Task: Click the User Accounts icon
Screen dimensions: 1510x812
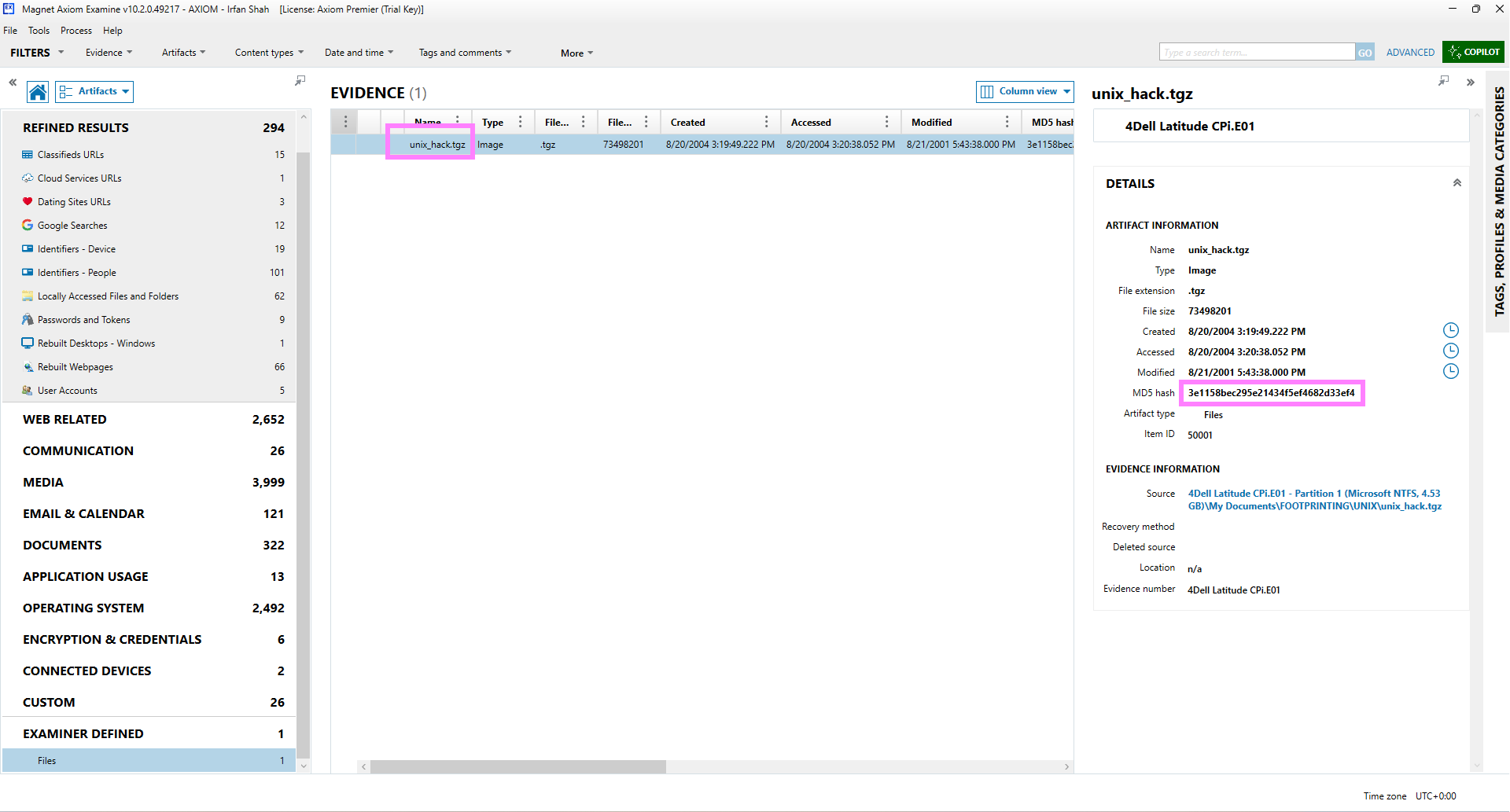Action: pos(28,391)
